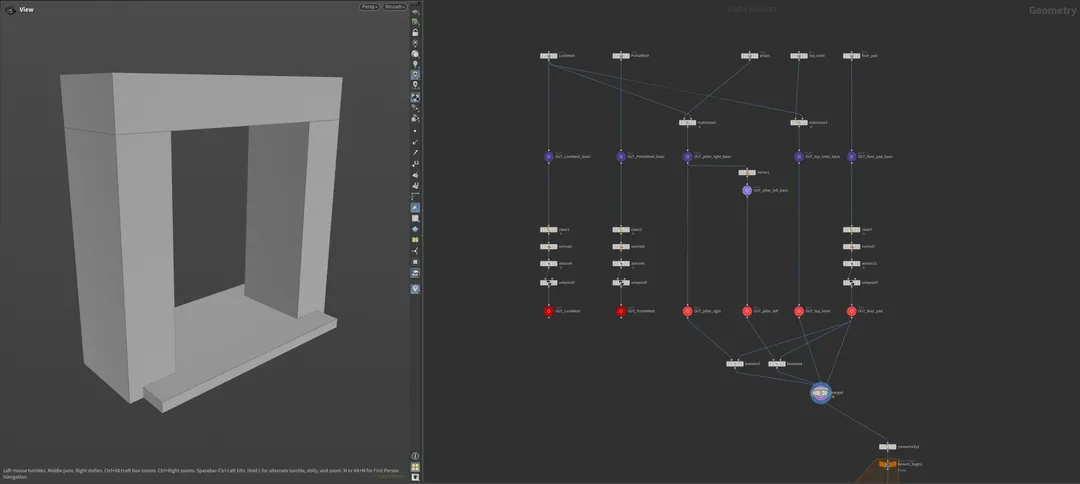The height and width of the screenshot is (484, 1080).
Task: Select the clean7 node
Action: point(851,230)
